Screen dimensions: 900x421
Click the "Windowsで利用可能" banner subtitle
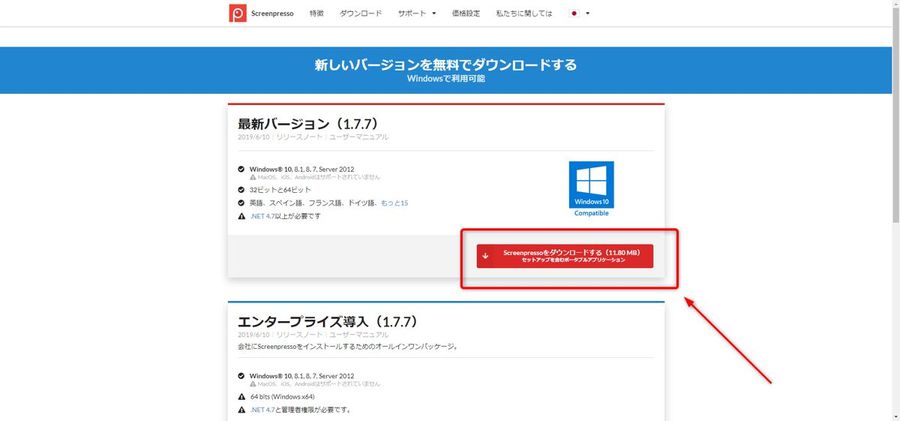445,79
